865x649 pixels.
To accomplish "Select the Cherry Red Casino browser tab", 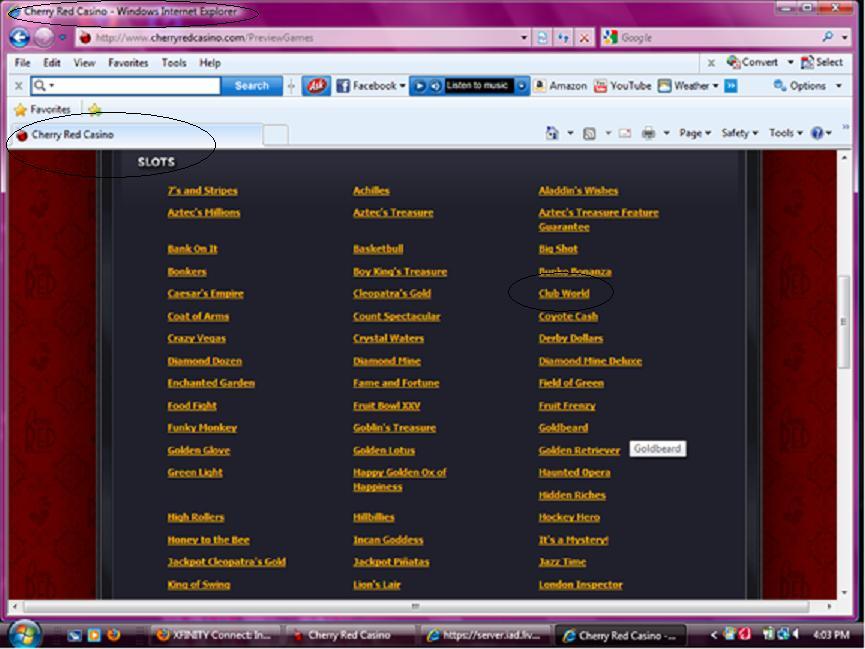I will (x=72, y=134).
